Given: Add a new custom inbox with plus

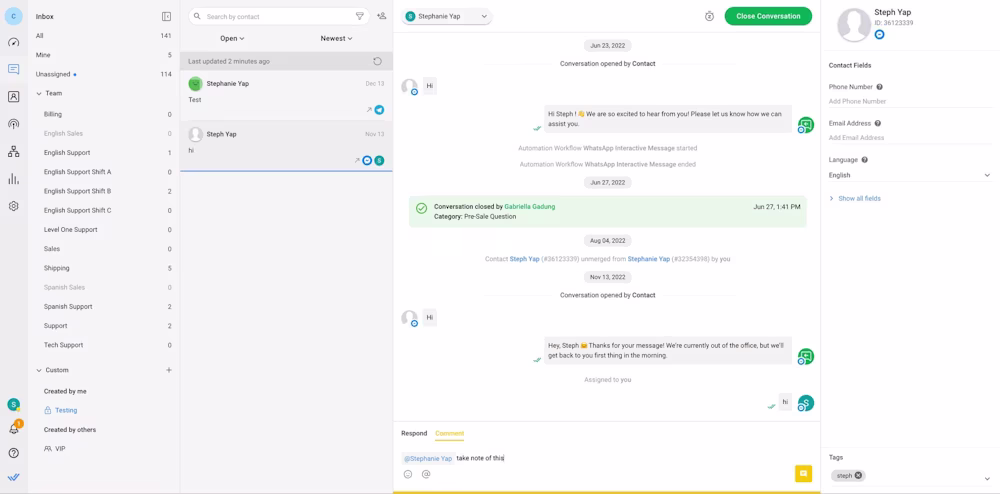Looking at the screenshot, I should coord(169,370).
